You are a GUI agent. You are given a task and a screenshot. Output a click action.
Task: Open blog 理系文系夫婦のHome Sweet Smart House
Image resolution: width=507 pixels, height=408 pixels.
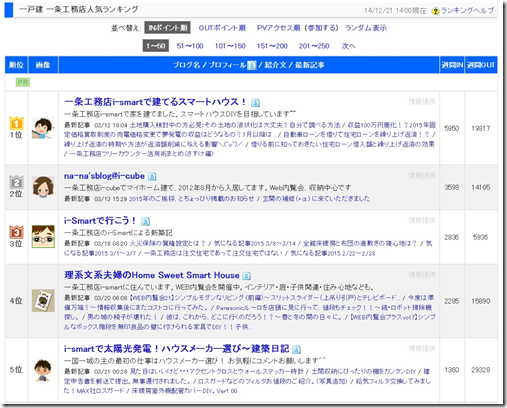coord(152,275)
